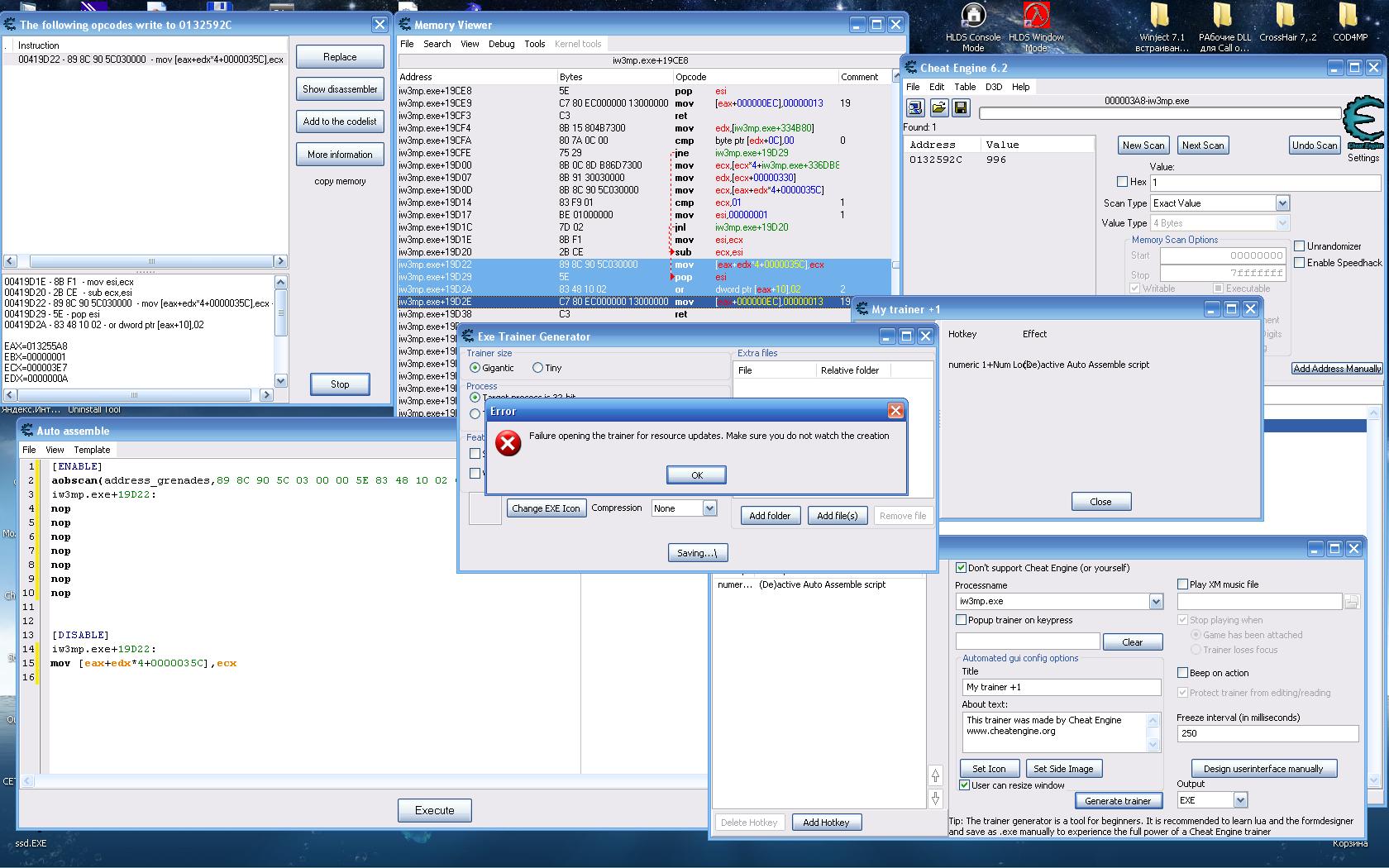This screenshot has width=1389, height=868.
Task: Open the Рабочие DLL desktop folder
Action: [1224, 27]
